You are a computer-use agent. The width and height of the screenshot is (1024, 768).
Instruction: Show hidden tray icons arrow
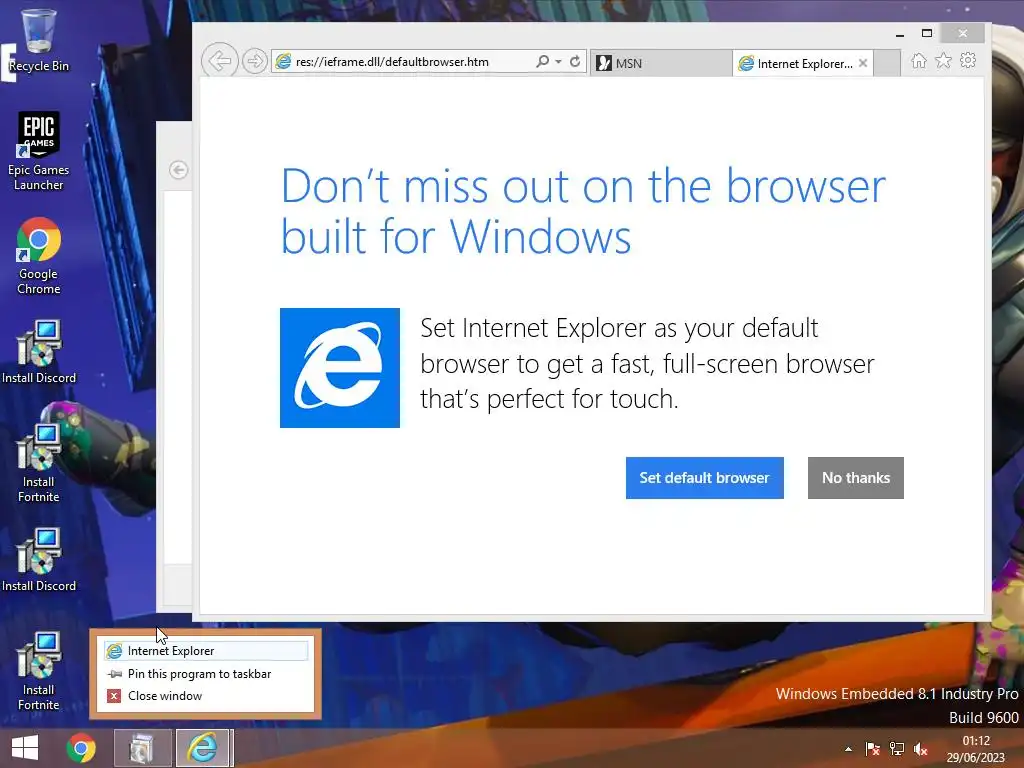pos(848,749)
